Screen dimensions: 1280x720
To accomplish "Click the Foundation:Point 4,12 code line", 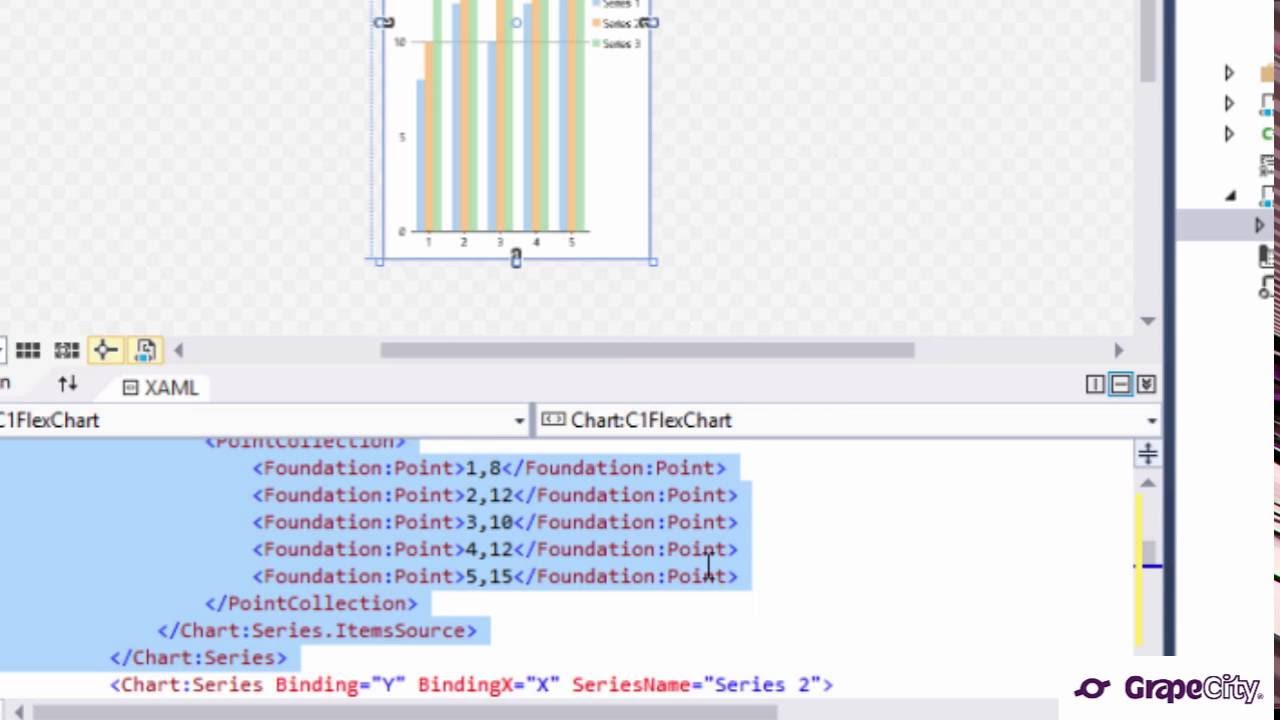I will (495, 549).
